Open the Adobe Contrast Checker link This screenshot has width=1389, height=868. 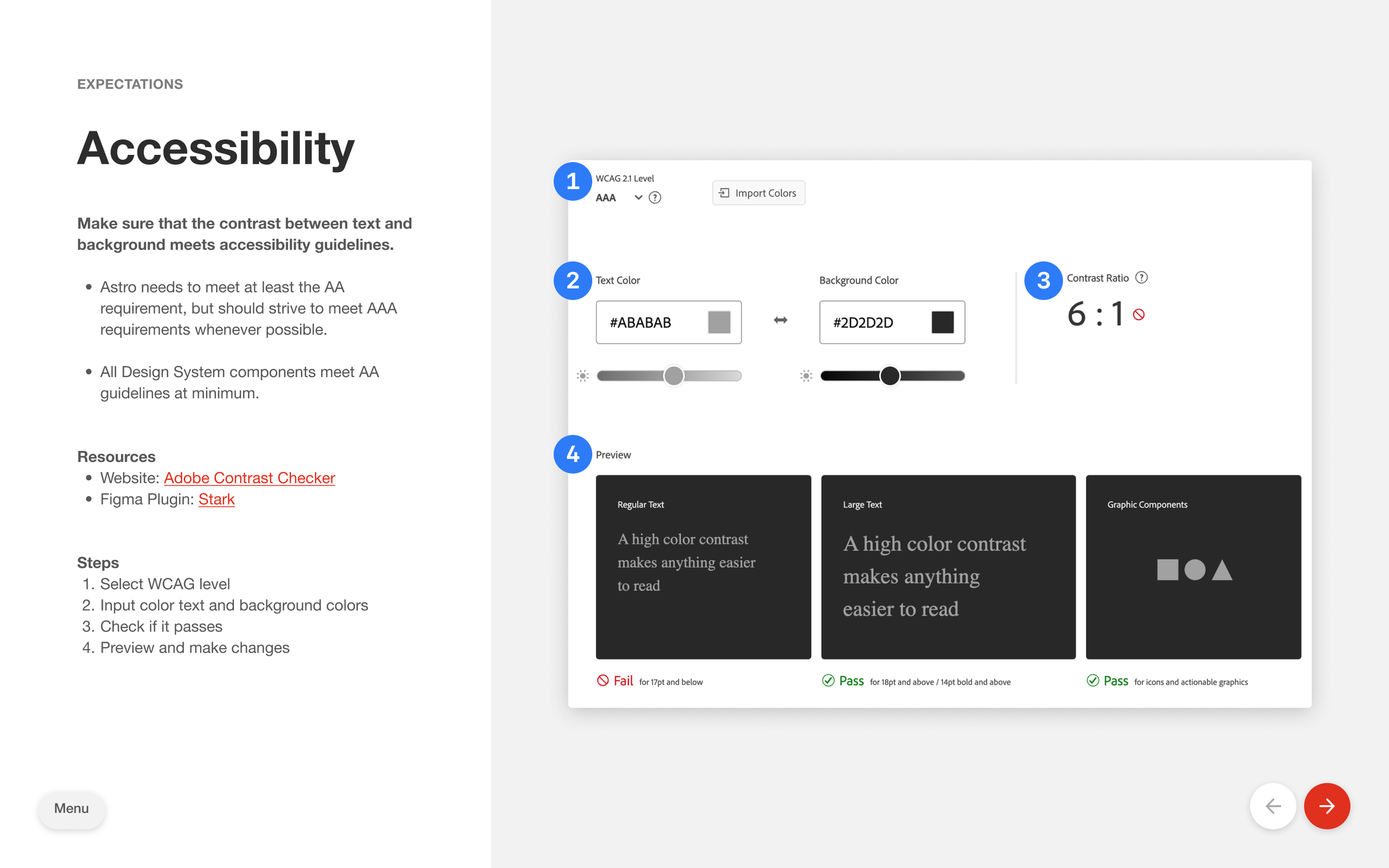pos(249,477)
